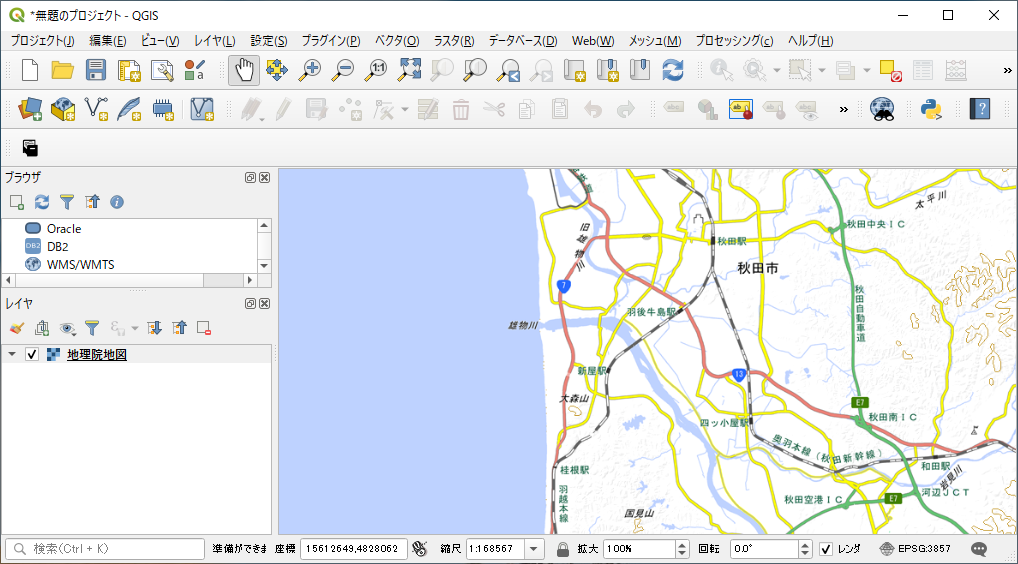This screenshot has width=1018, height=564.
Task: Select WMS/WMTS entry in Browser
Action: point(81,265)
